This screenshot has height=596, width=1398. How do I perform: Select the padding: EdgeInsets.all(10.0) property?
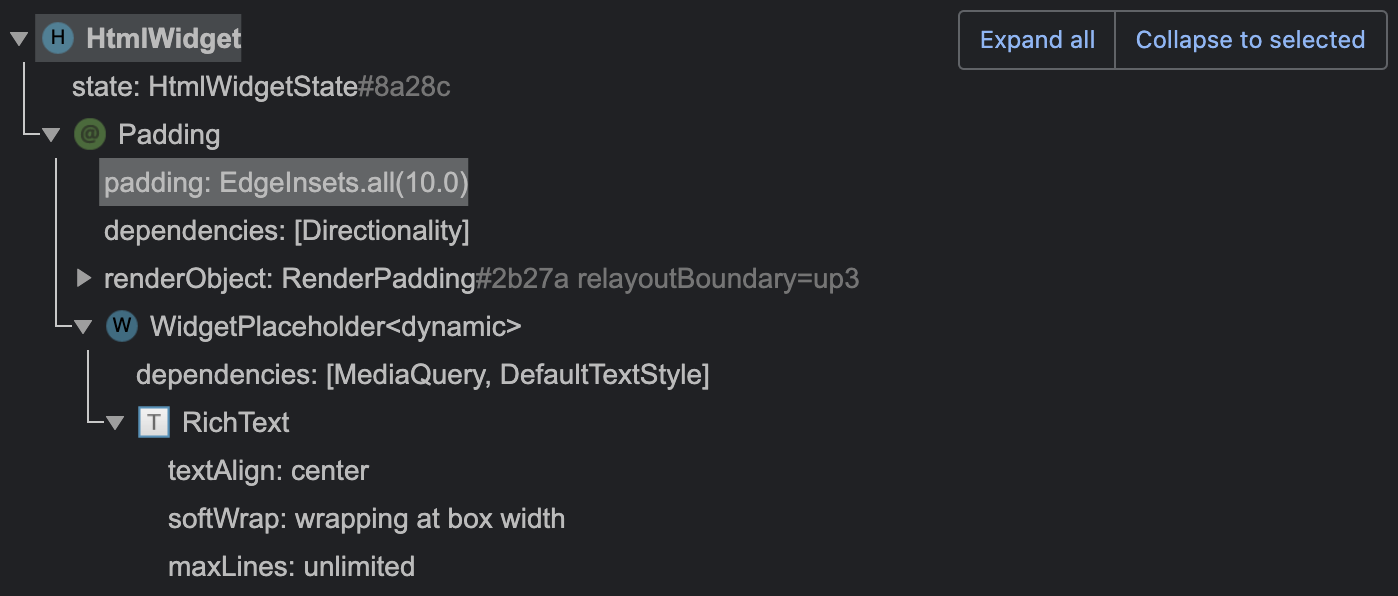tap(284, 182)
